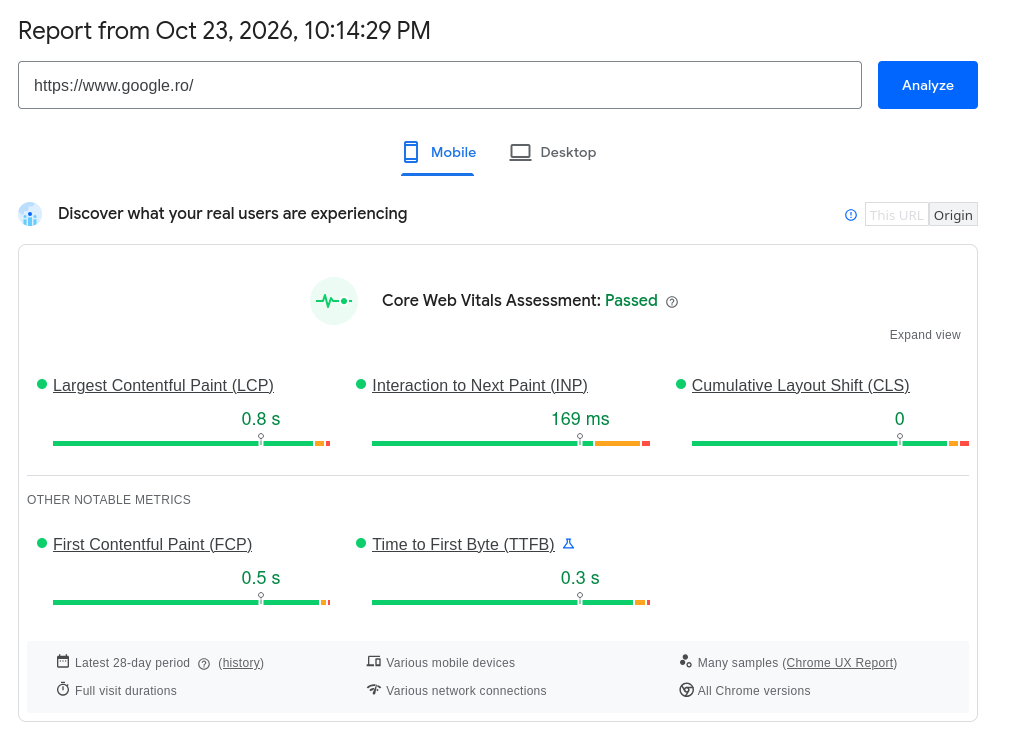Click the Analyze button
The image size is (1021, 743).
(x=927, y=85)
